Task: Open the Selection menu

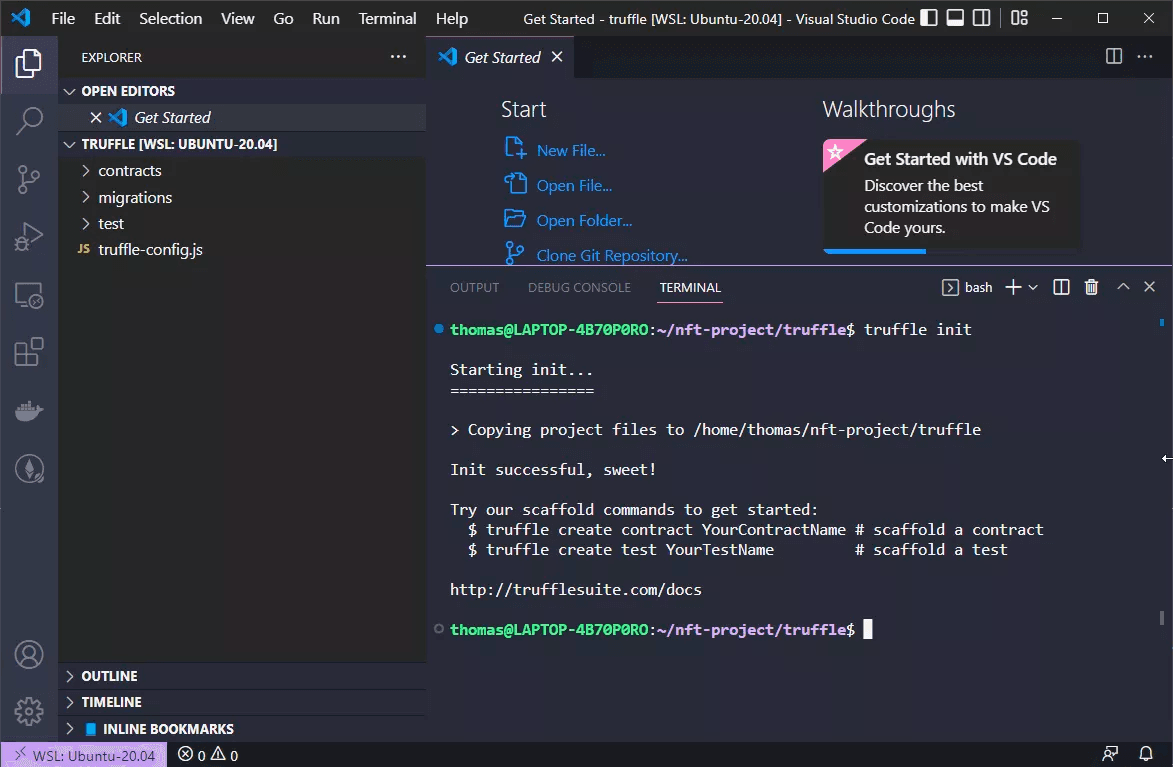Action: pyautogui.click(x=171, y=19)
